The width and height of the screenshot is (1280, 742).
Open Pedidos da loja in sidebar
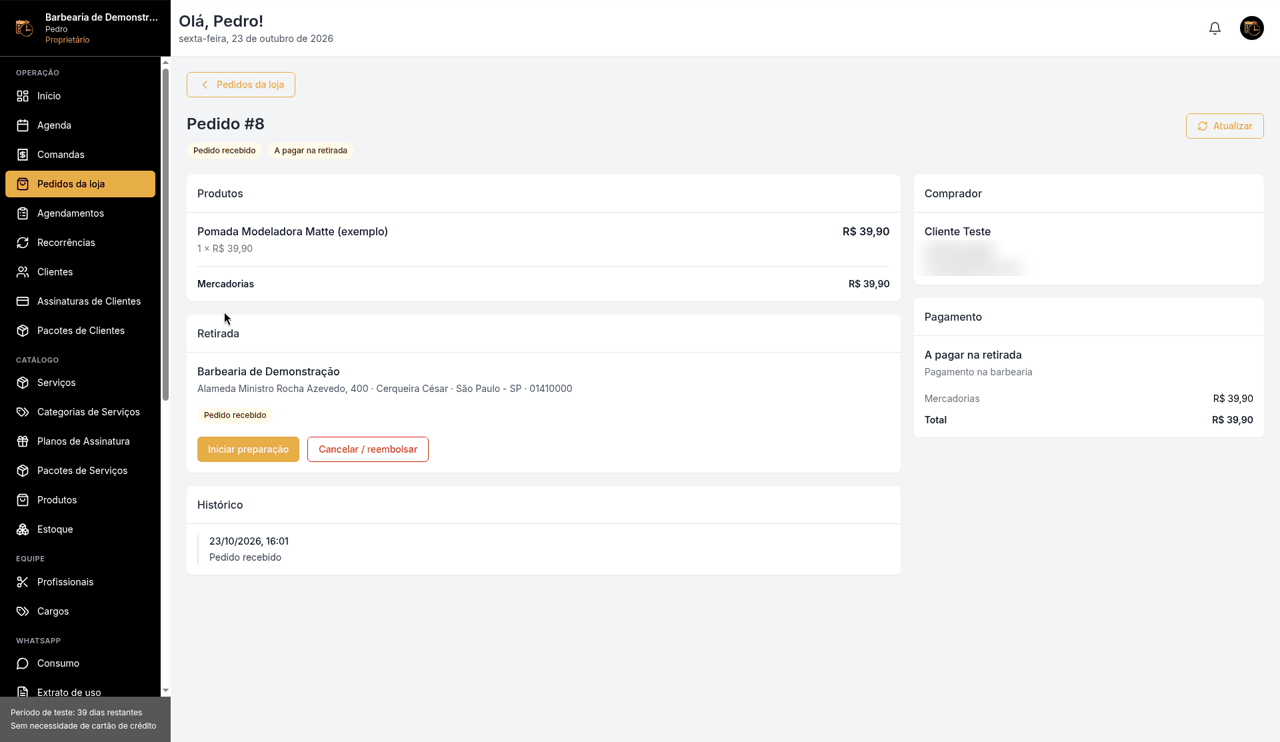[x=80, y=184]
